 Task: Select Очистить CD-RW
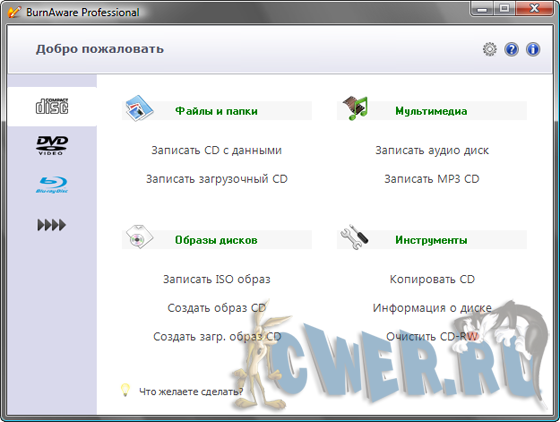[x=432, y=336]
